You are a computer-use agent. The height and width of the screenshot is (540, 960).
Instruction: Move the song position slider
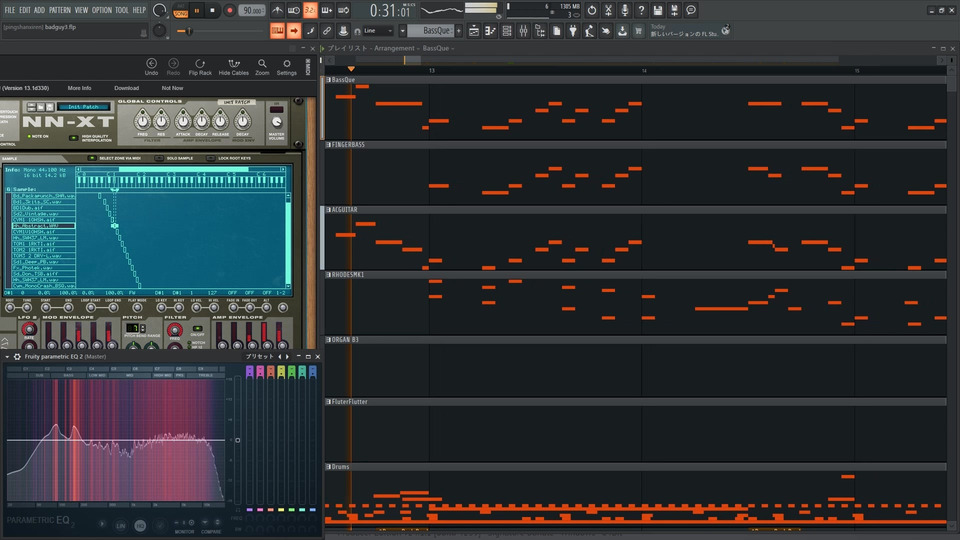(189, 31)
